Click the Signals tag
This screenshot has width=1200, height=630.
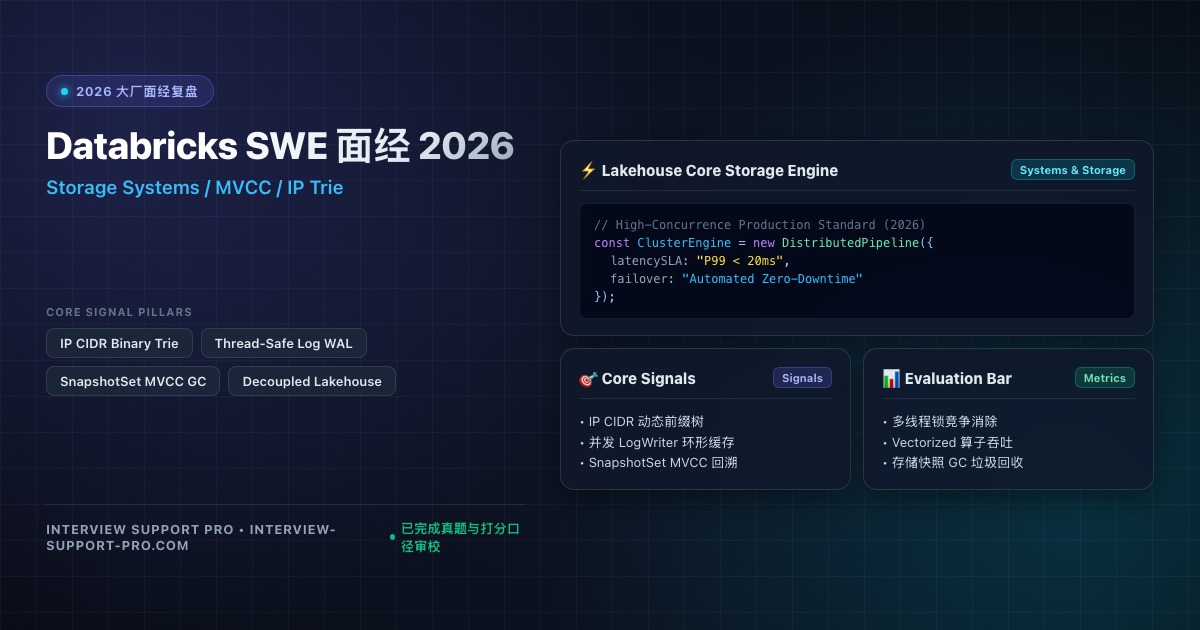coord(802,378)
